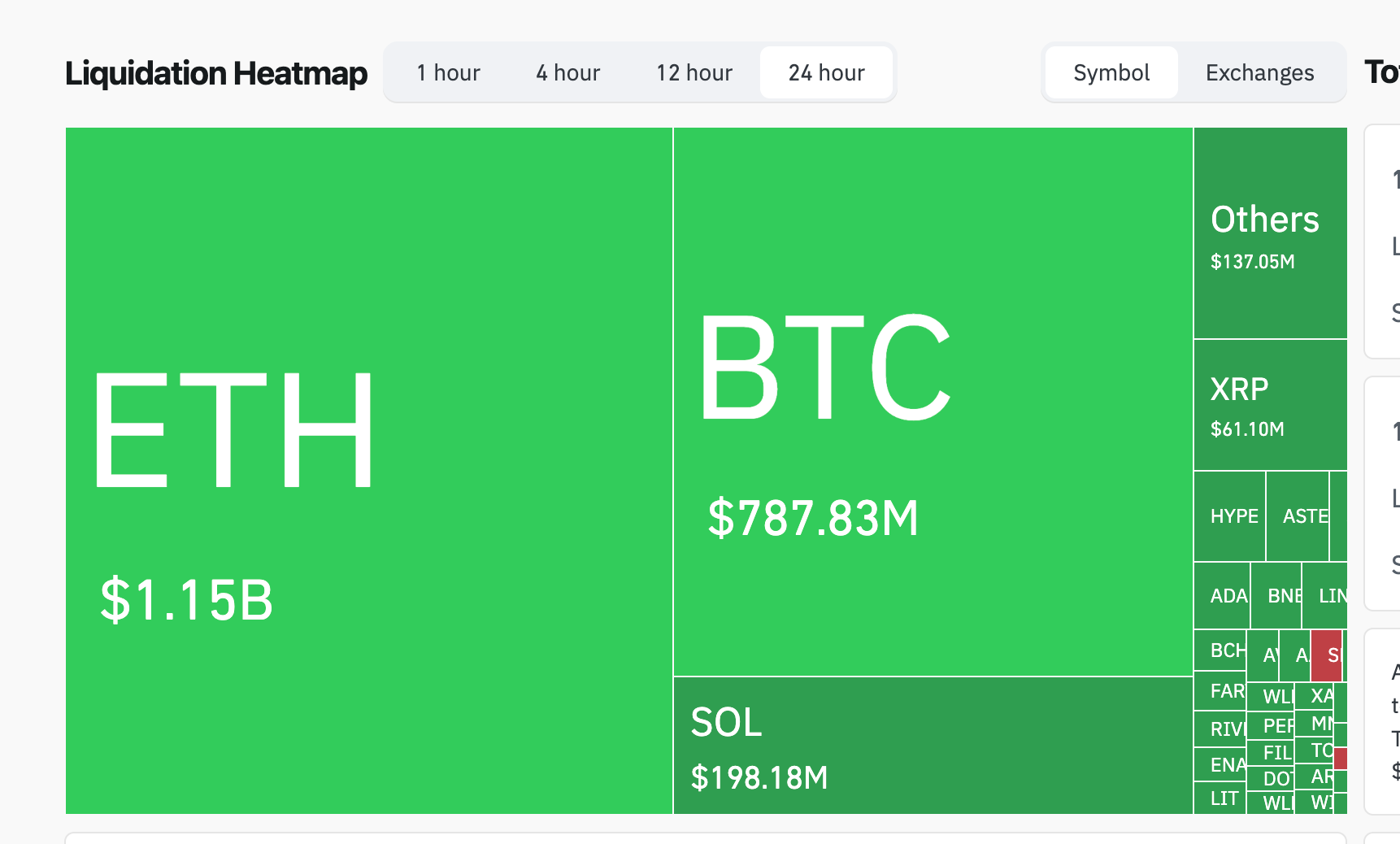Switch the heatmap to 4 hour view
The width and height of the screenshot is (1400, 844).
(x=567, y=72)
